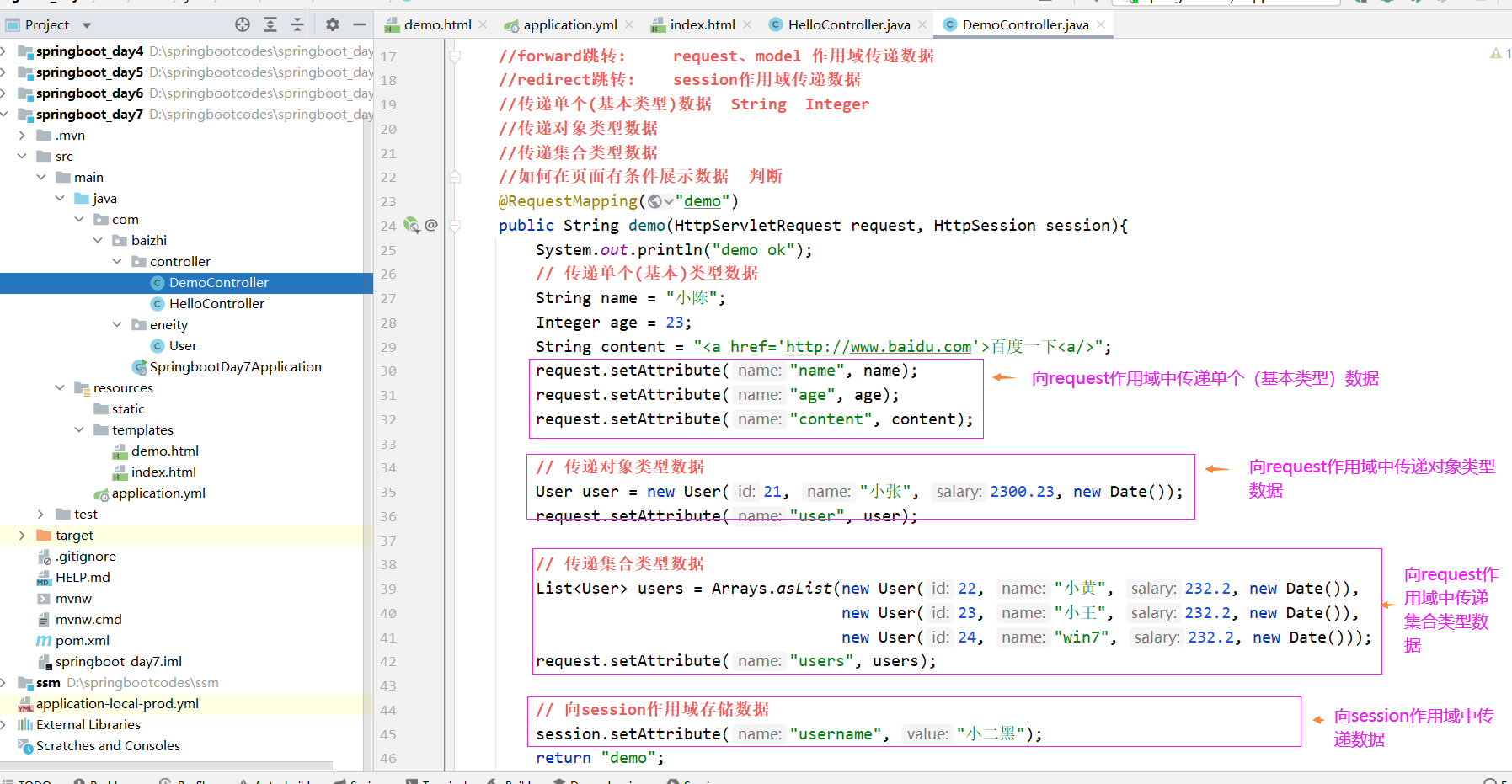This screenshot has width=1512, height=784.
Task: Click the warning indicator in editor corner
Action: (x=1496, y=53)
